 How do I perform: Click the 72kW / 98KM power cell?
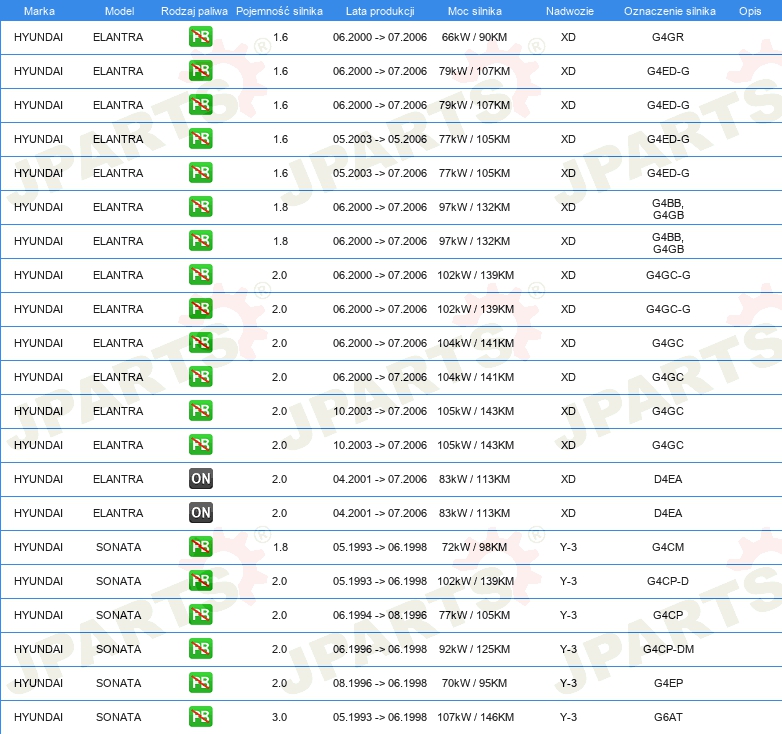point(474,547)
